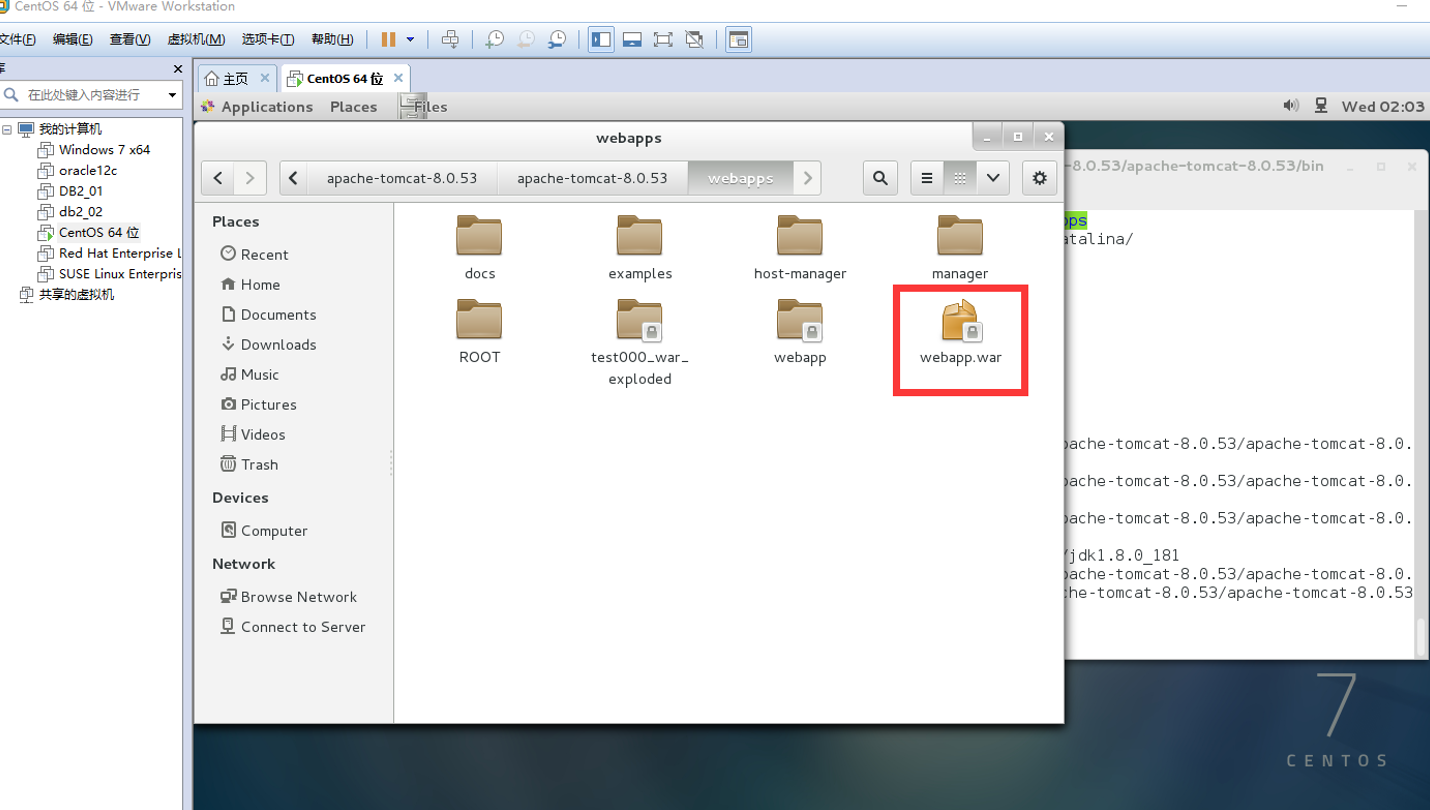Viewport: 1430px width, 810px height.
Task: Open the host-manager folder
Action: 800,248
